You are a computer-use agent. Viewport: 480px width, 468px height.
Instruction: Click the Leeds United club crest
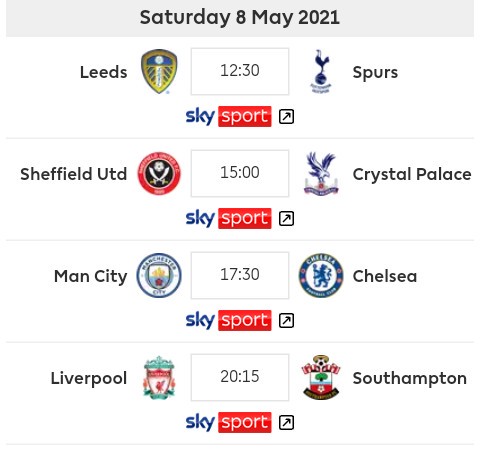point(159,71)
